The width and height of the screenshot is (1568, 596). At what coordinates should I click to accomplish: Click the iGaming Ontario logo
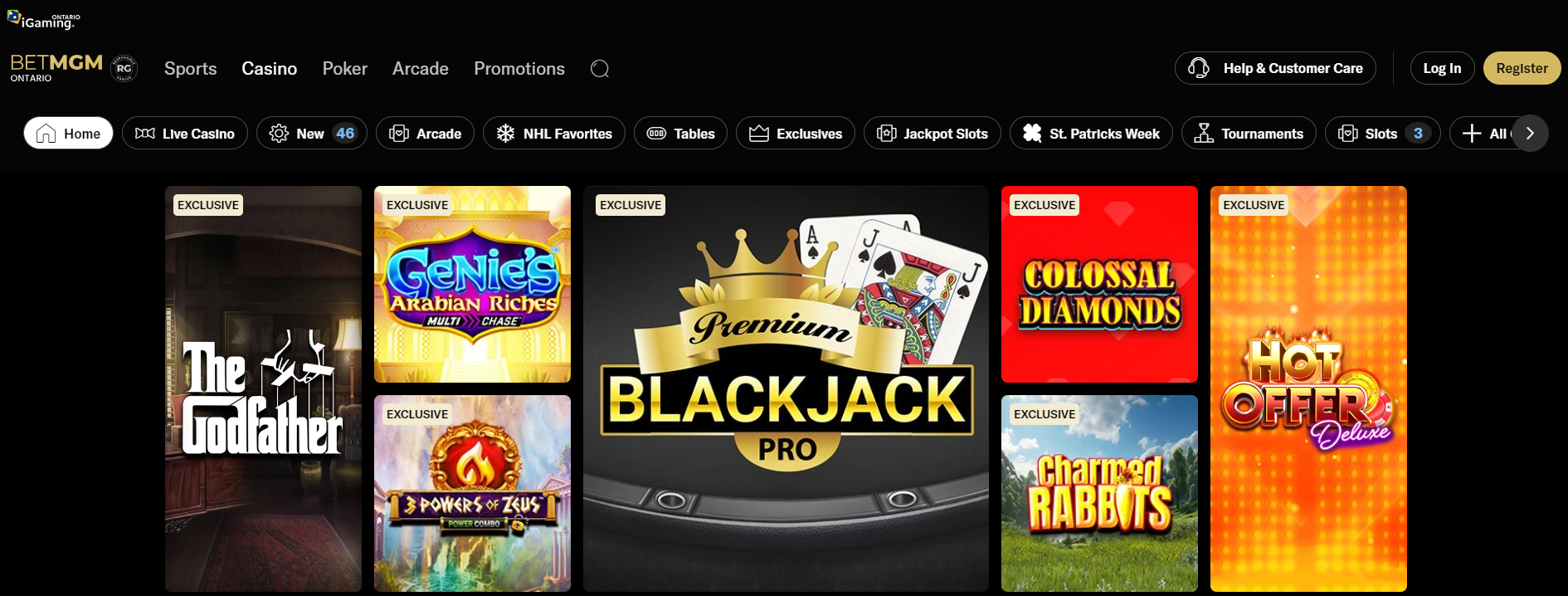(x=44, y=20)
